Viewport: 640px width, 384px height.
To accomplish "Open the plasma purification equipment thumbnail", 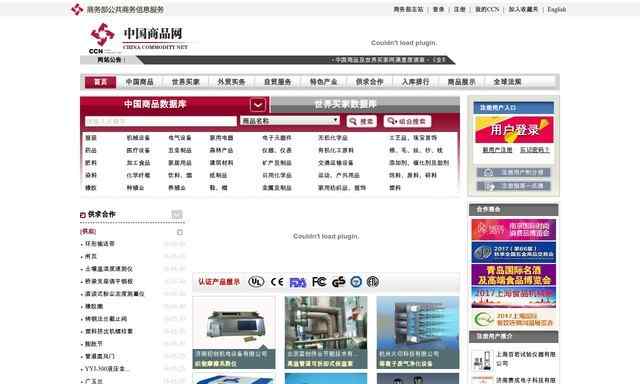I will click(418, 332).
